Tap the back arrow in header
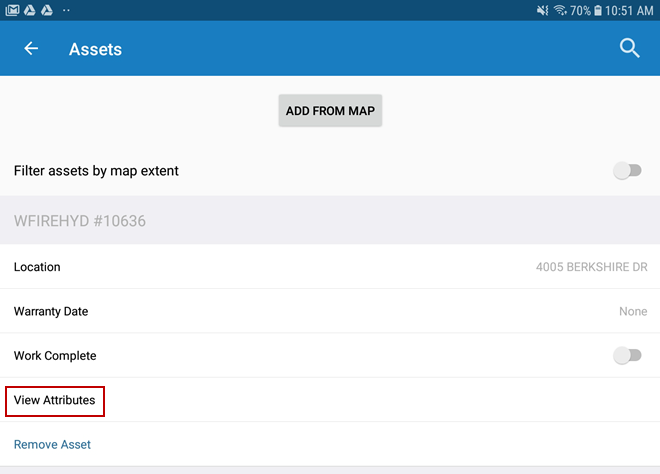The width and height of the screenshot is (660, 474). point(31,48)
